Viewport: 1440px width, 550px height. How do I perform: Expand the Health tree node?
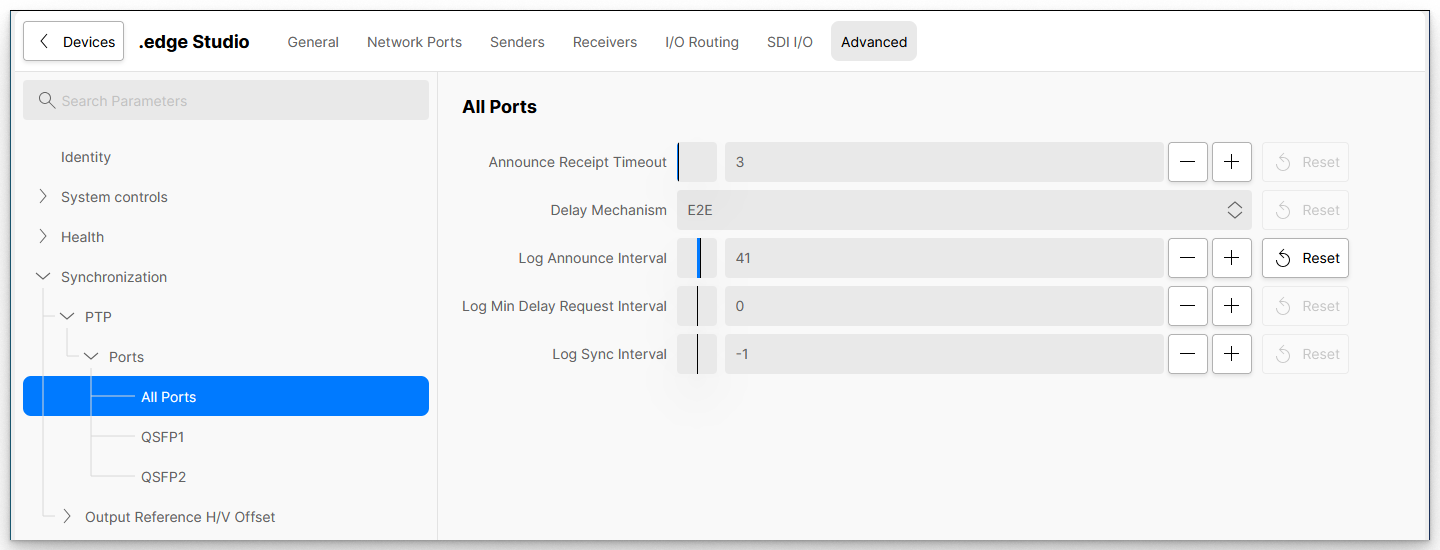[x=43, y=237]
